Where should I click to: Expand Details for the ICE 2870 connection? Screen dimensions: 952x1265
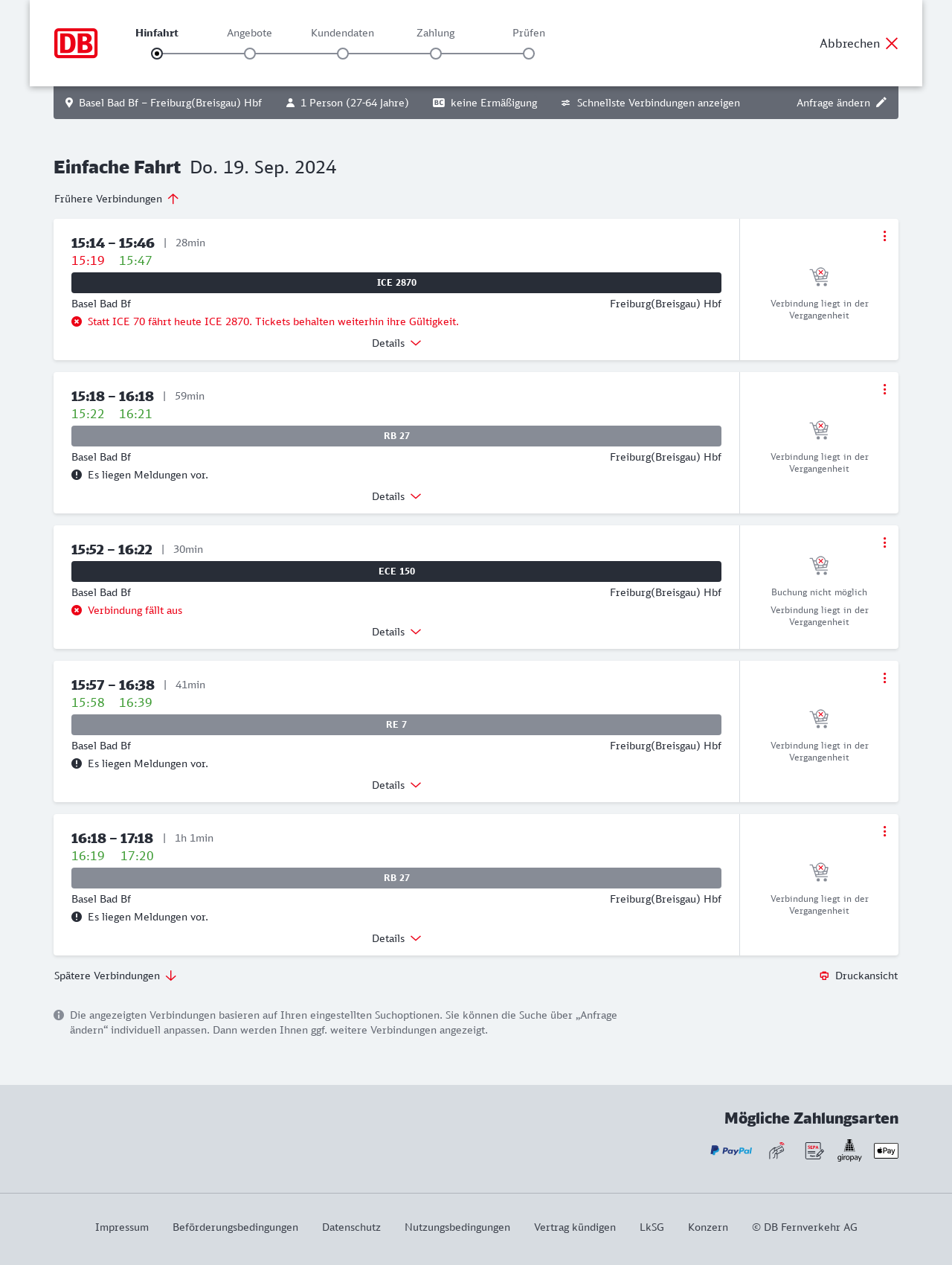coord(396,343)
